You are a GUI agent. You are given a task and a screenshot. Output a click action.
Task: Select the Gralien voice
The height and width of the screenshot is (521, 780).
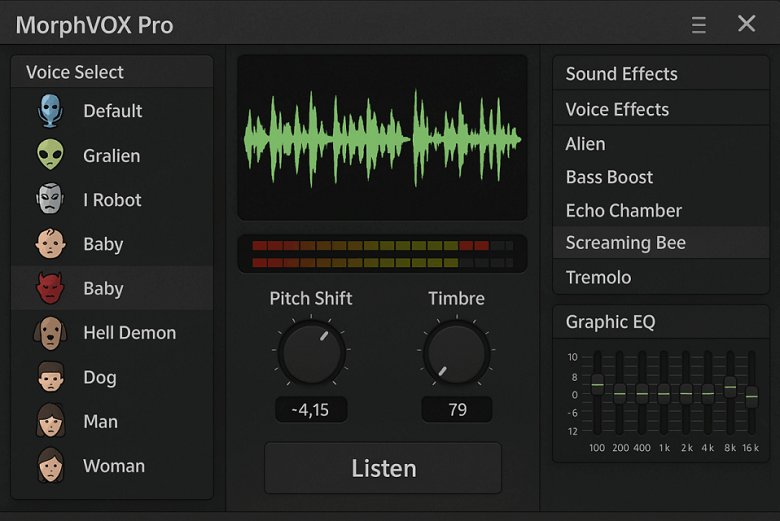pyautogui.click(x=112, y=155)
